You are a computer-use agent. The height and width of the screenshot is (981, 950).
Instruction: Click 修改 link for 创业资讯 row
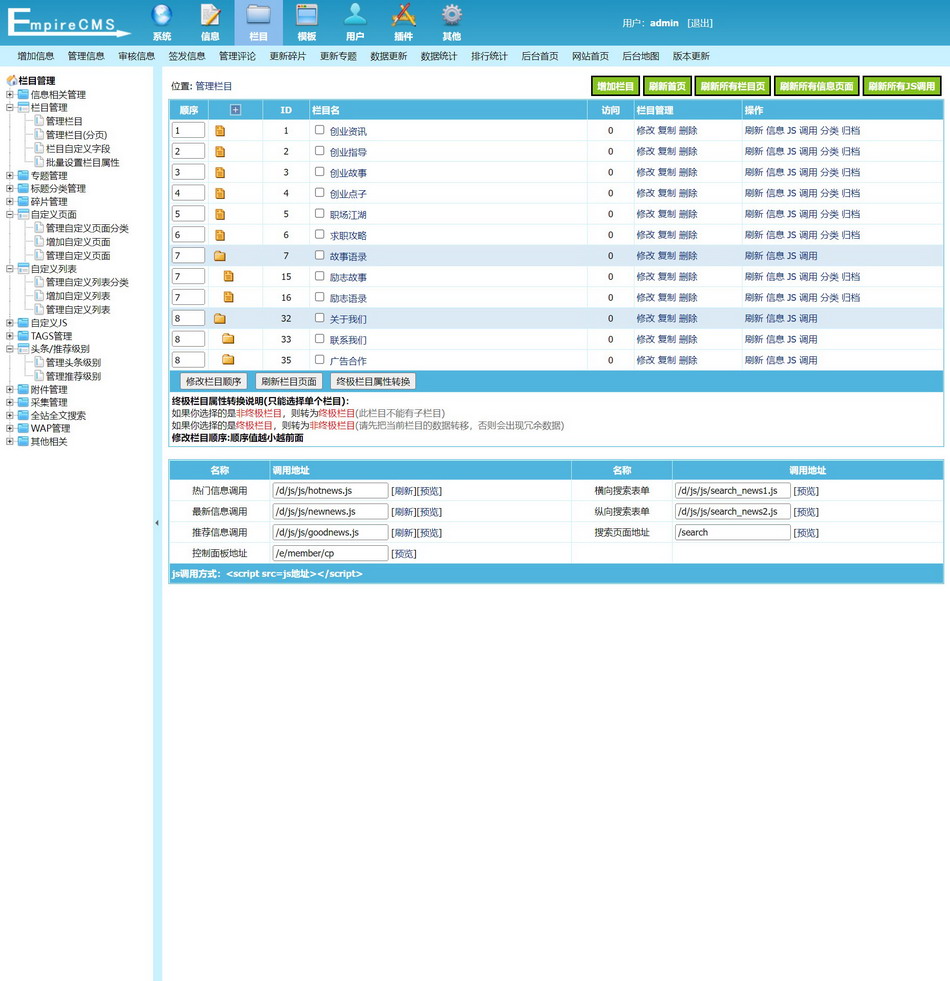pyautogui.click(x=645, y=131)
